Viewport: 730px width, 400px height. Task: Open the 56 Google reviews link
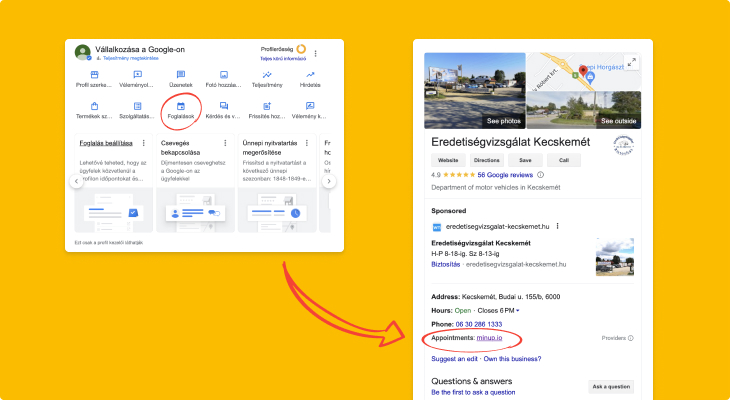[x=505, y=175]
